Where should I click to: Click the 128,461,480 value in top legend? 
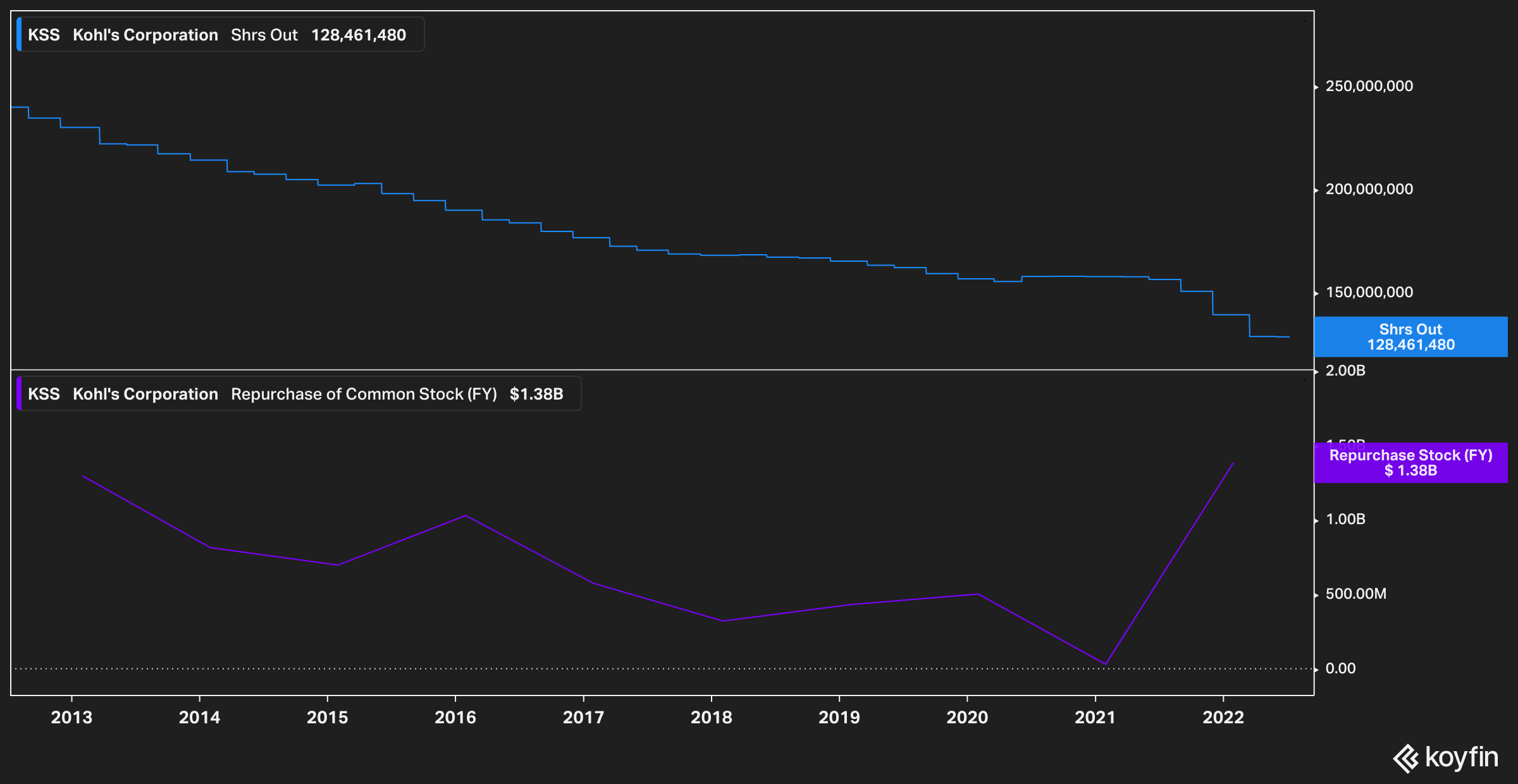359,35
